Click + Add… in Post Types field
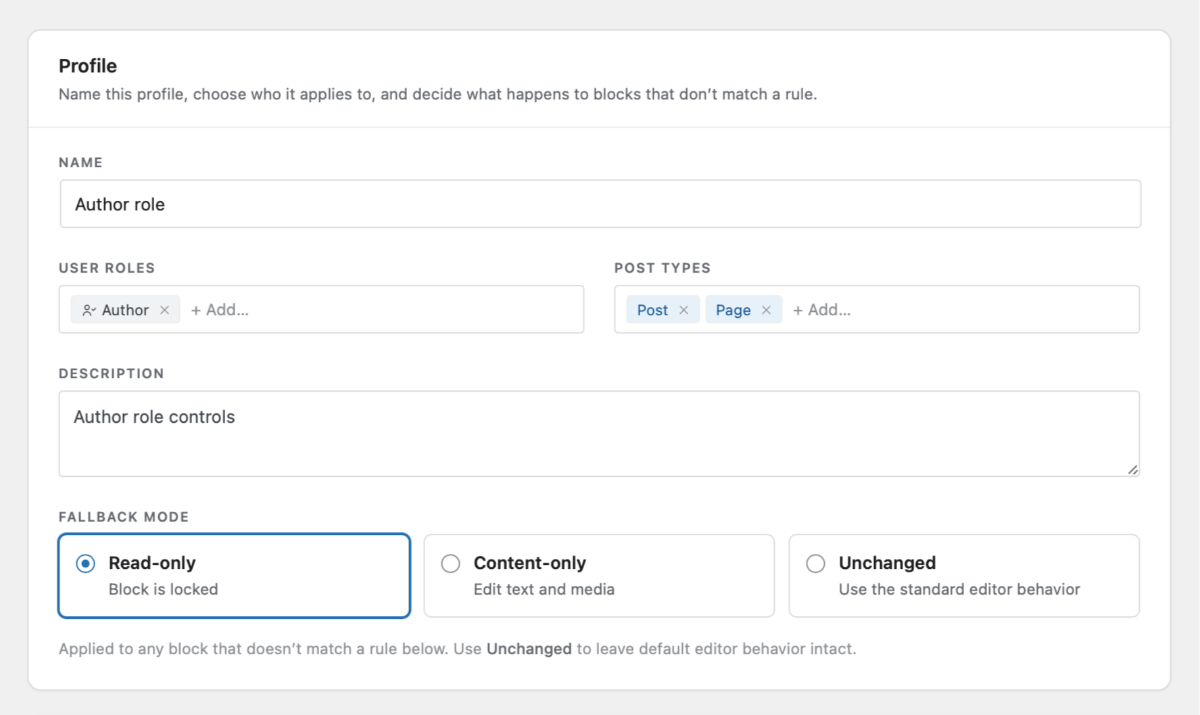The image size is (1200, 715). pyautogui.click(x=822, y=310)
